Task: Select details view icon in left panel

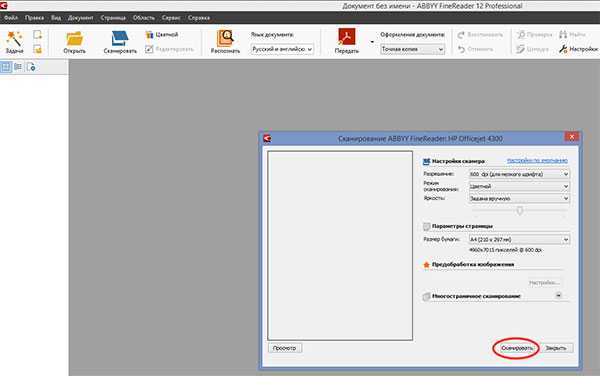Action: pos(18,67)
